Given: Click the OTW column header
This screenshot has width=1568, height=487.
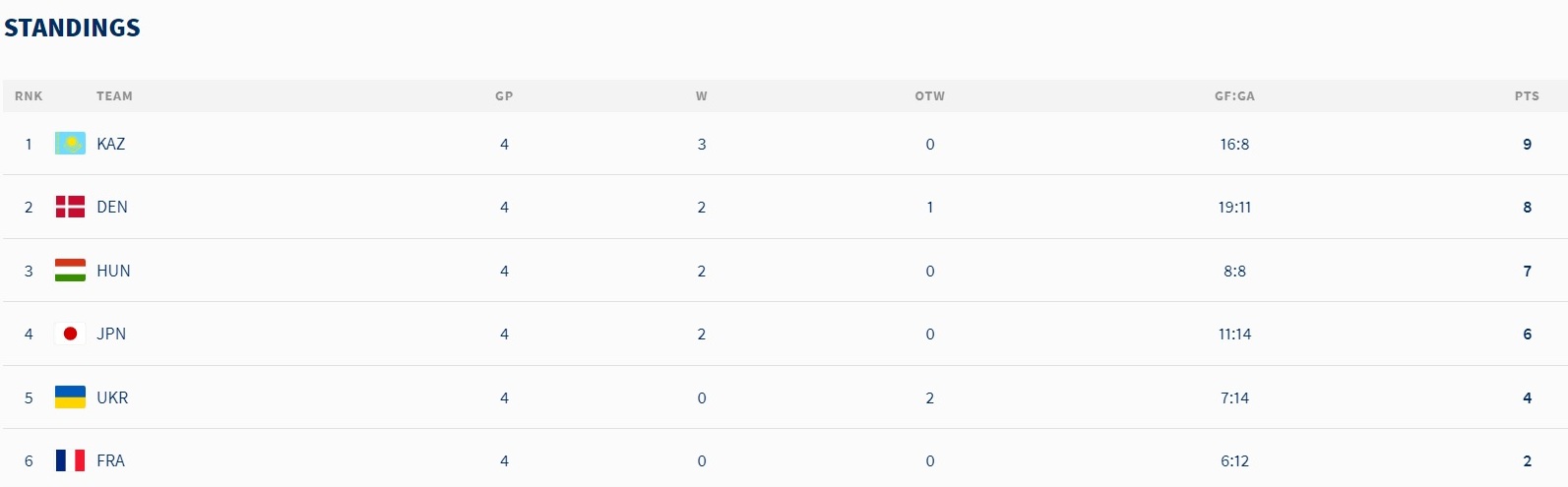Looking at the screenshot, I should 930,96.
